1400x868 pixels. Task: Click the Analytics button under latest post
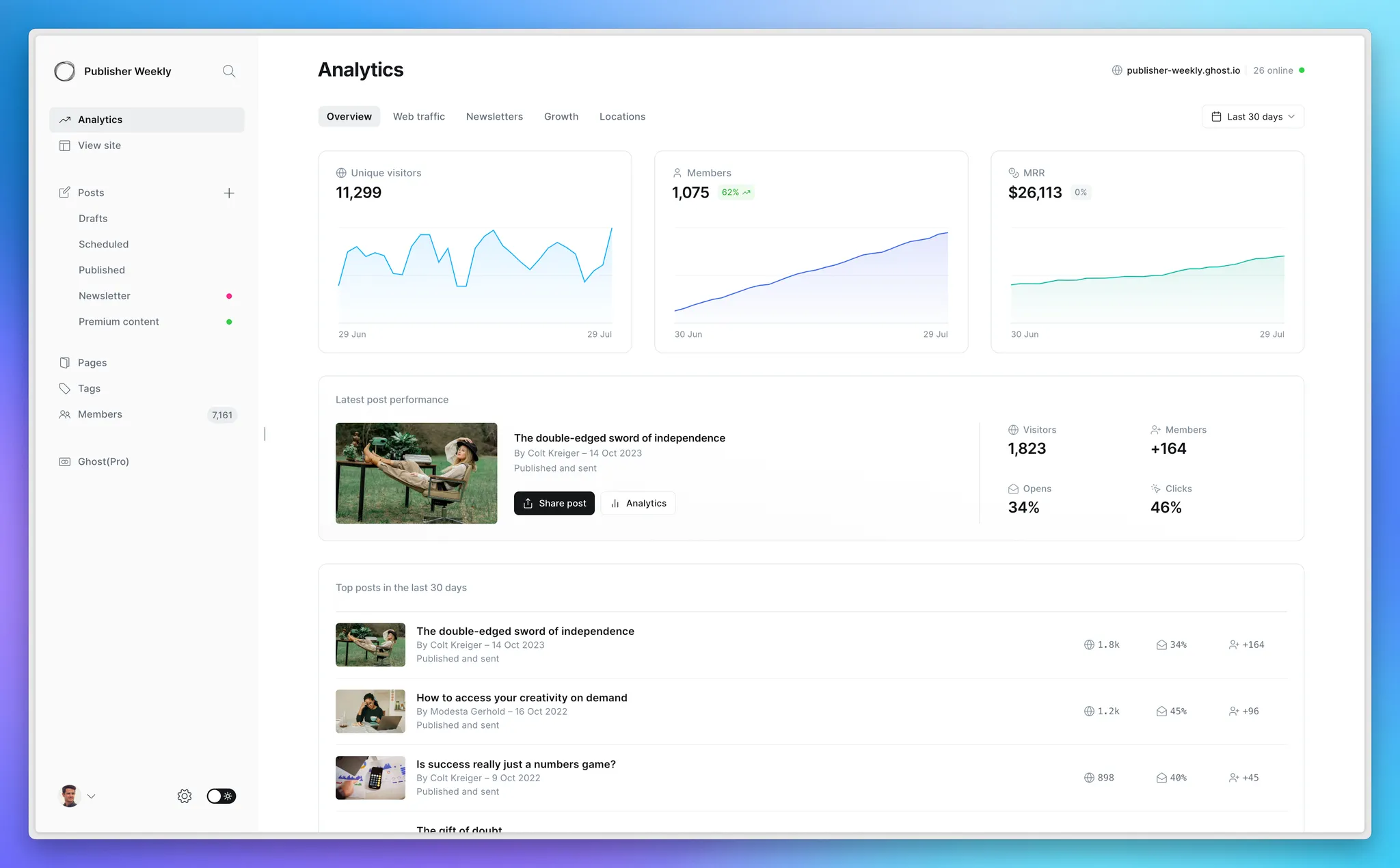(638, 504)
